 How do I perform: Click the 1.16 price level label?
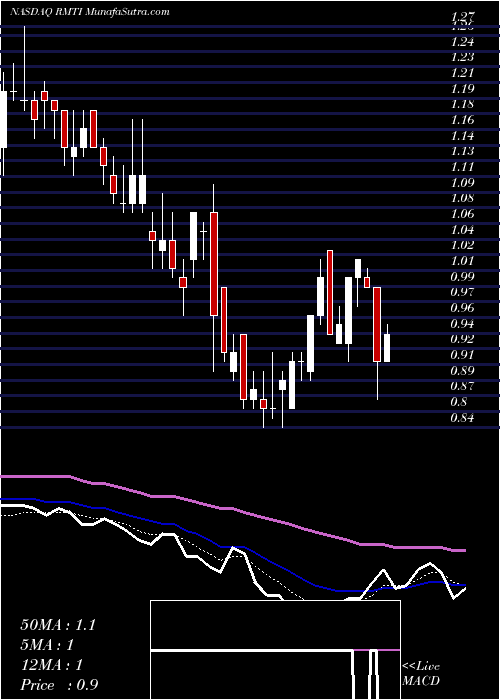[463, 120]
